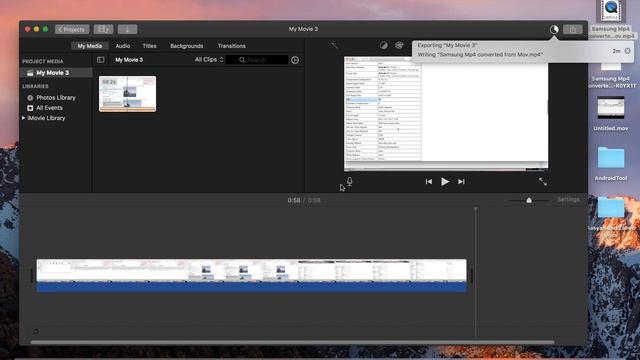Skip to next clip in viewer
The width and height of the screenshot is (640, 360).
pyautogui.click(x=461, y=182)
